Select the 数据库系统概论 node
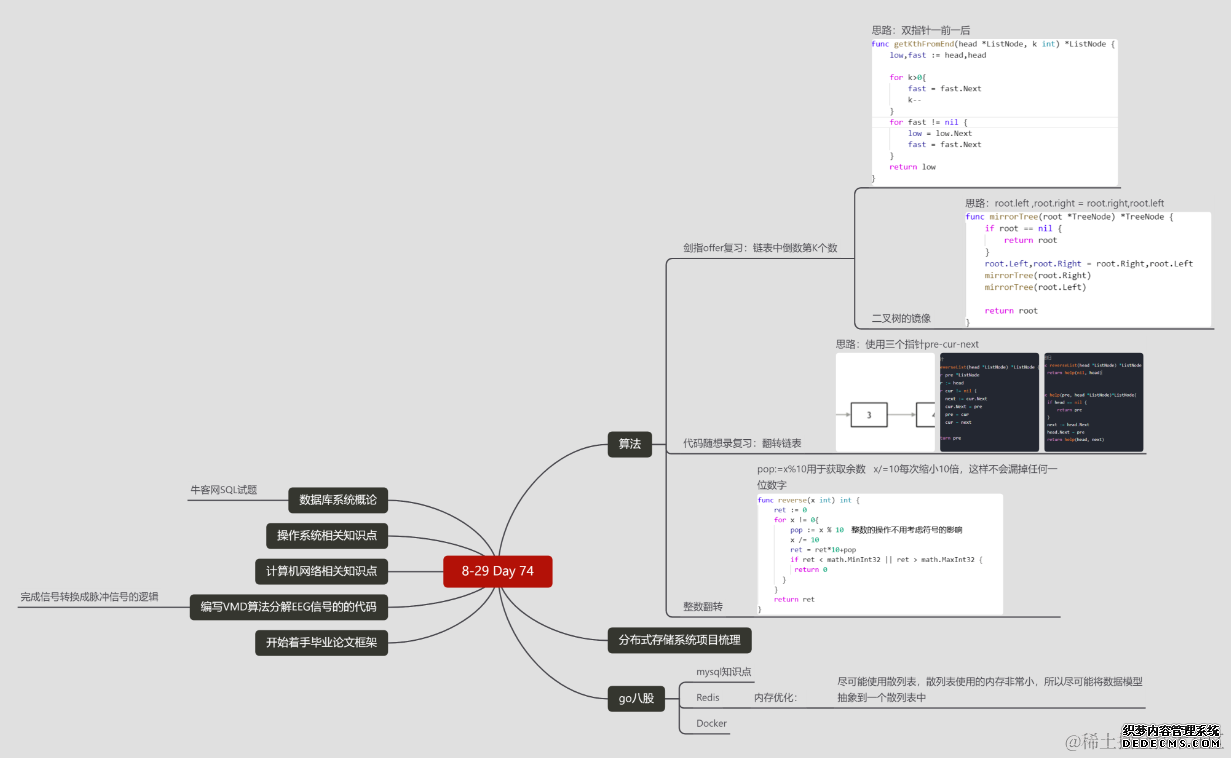Screen dimensions: 1231x758 tap(338, 499)
